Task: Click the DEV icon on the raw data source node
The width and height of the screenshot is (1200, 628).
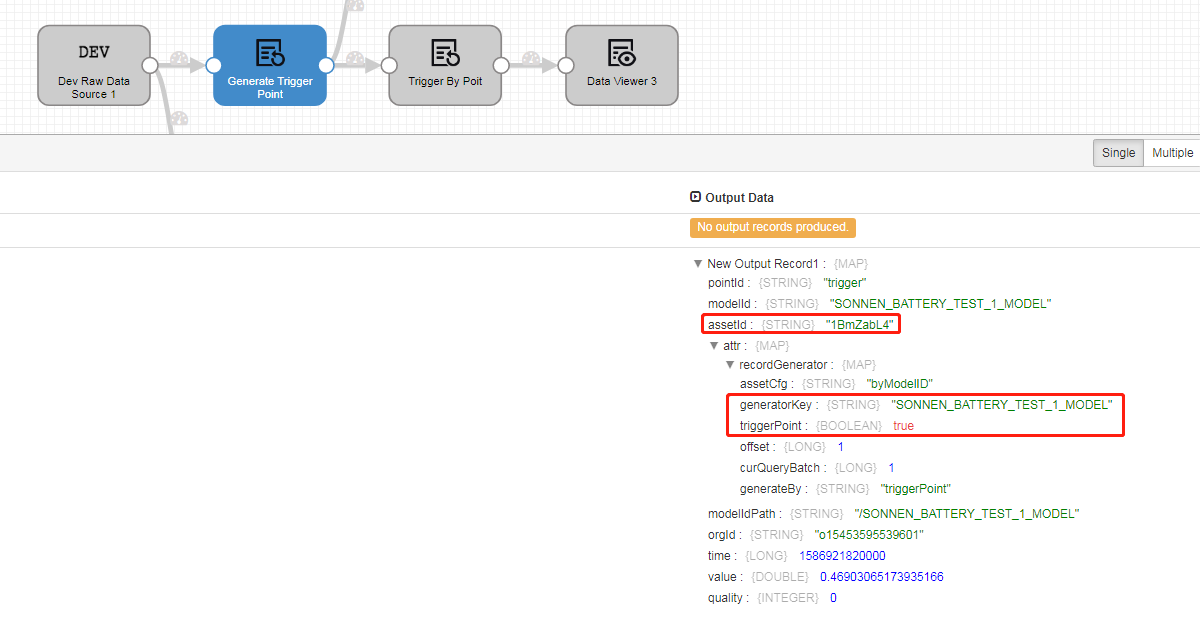Action: coord(94,52)
